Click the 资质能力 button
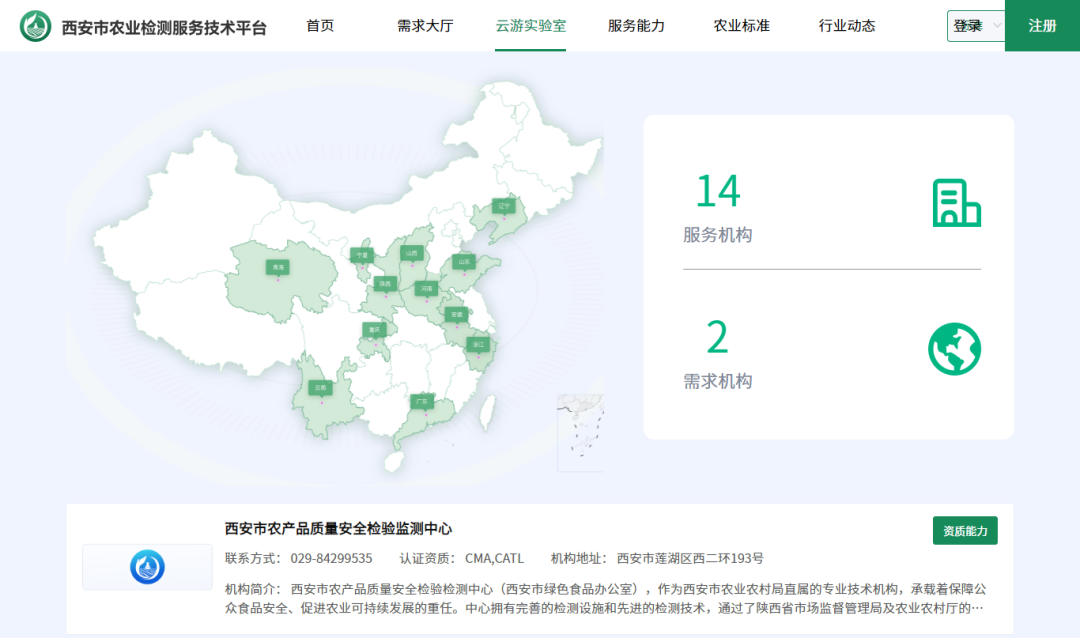Screen dimensions: 1080x638 tap(965, 531)
